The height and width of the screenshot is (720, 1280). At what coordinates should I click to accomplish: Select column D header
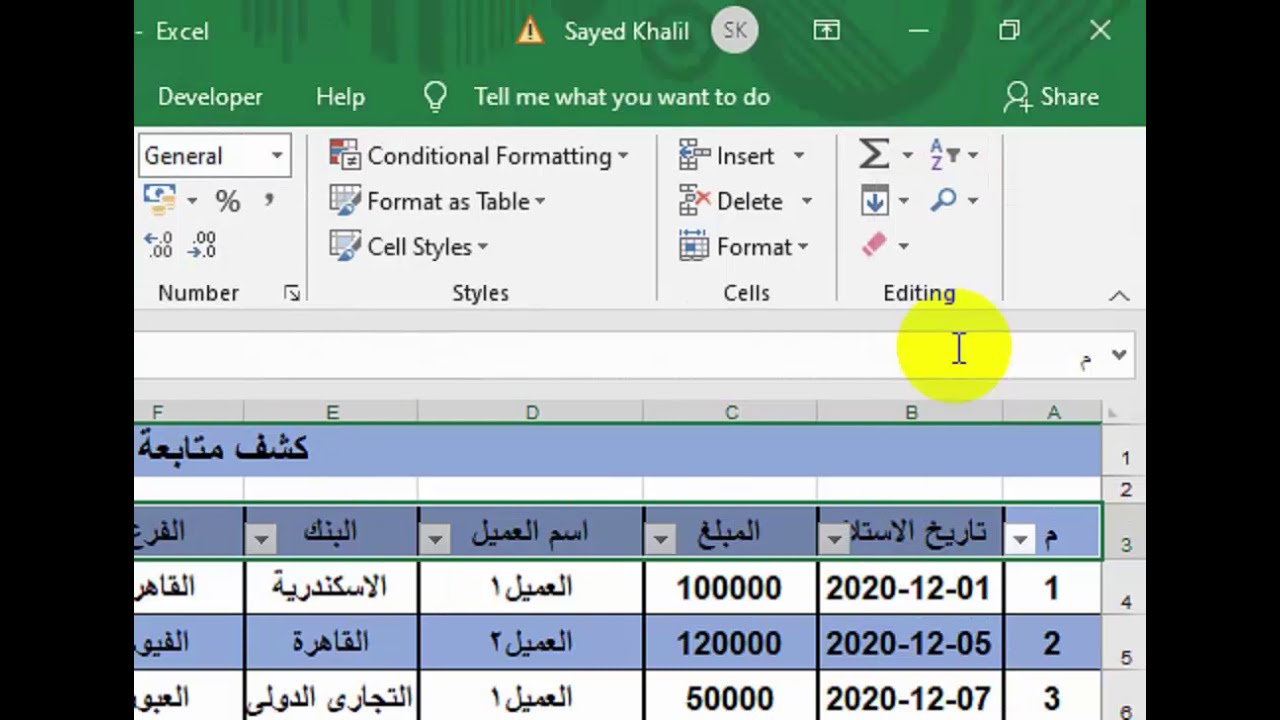point(531,412)
